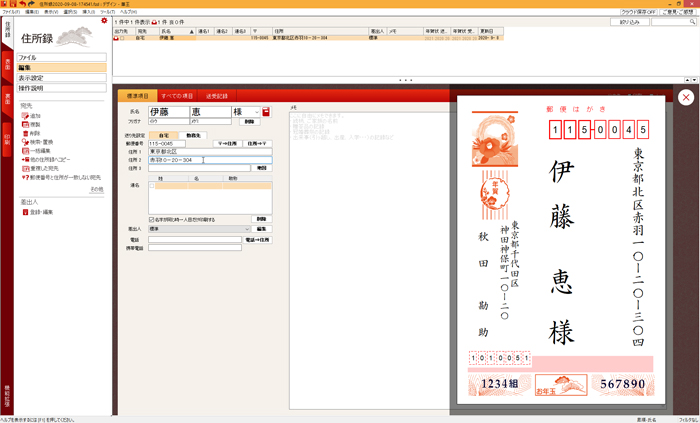Click the 〒→住所 conversion button
The image size is (700, 423).
(x=229, y=143)
